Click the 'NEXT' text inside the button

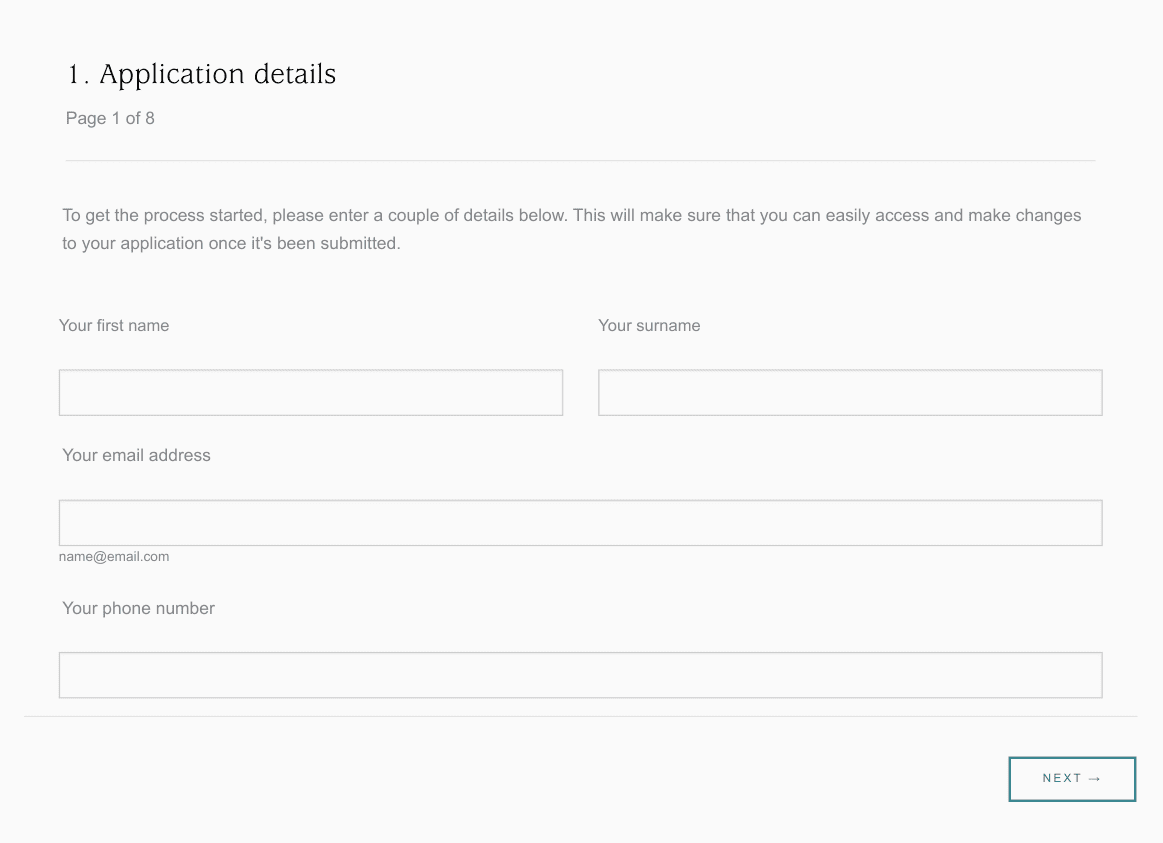coord(1061,779)
